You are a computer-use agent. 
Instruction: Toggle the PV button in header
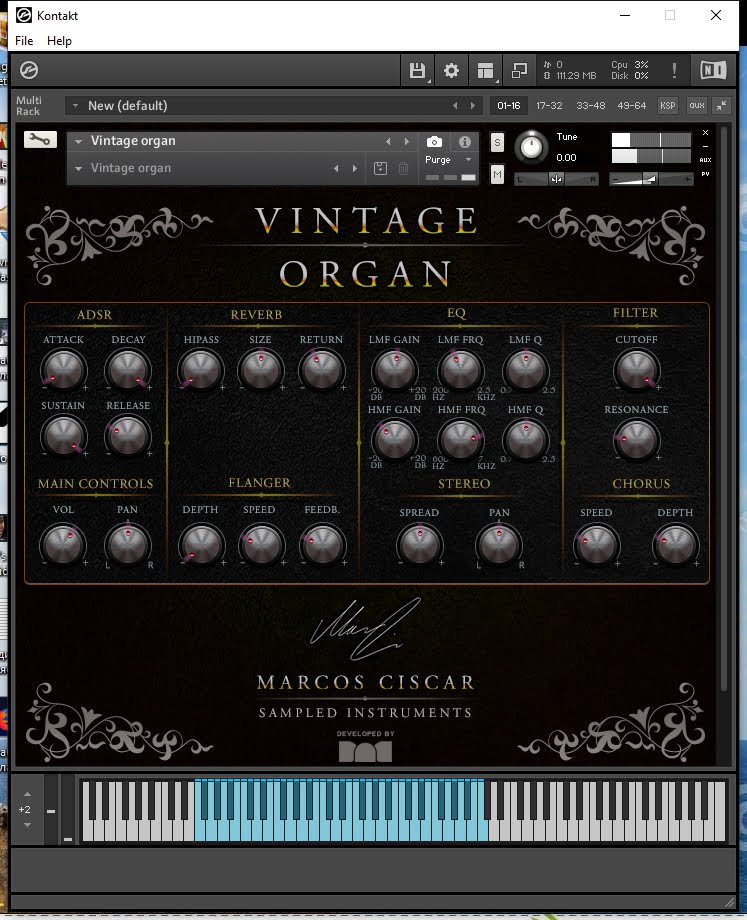click(705, 174)
